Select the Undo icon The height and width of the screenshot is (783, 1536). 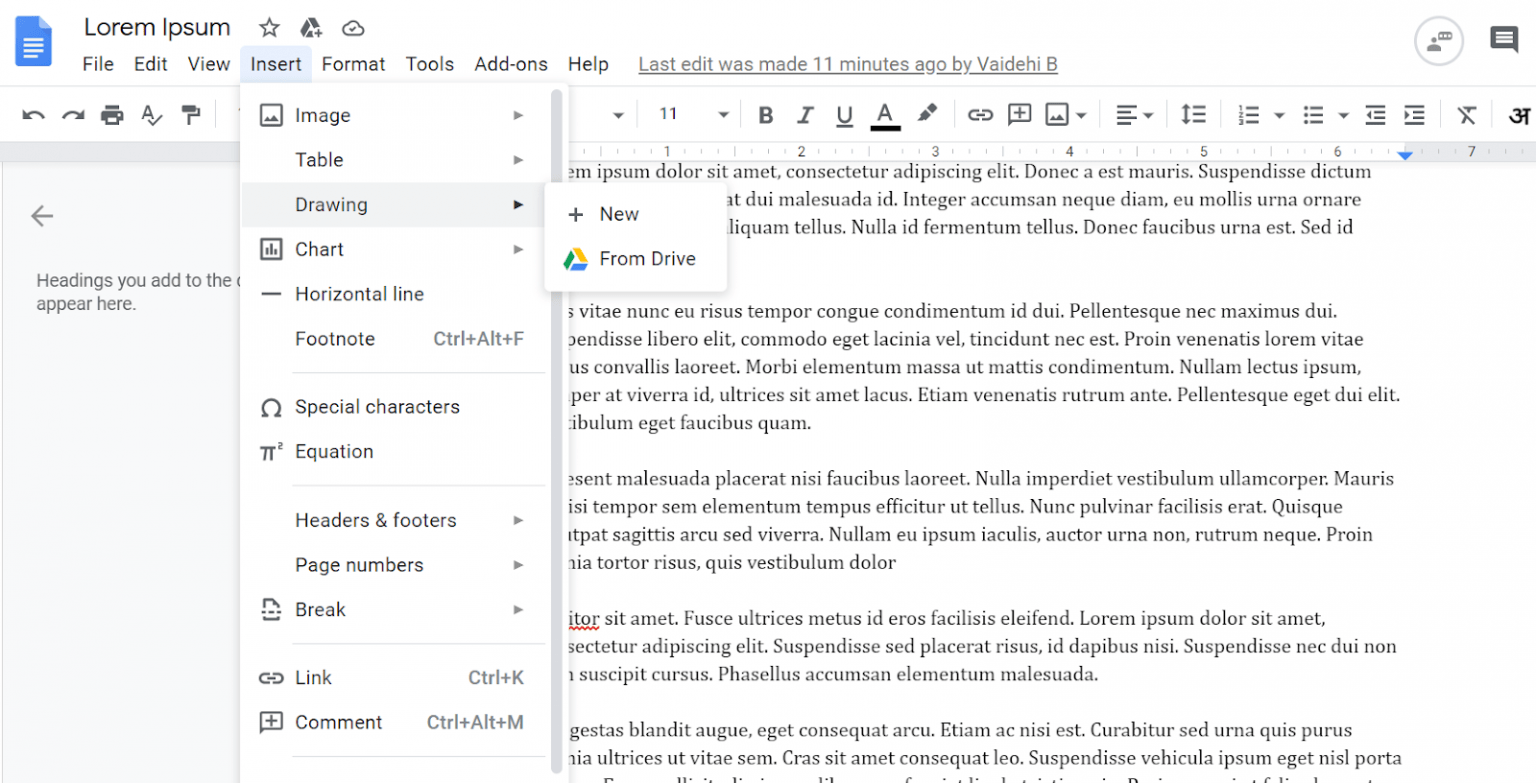click(33, 114)
